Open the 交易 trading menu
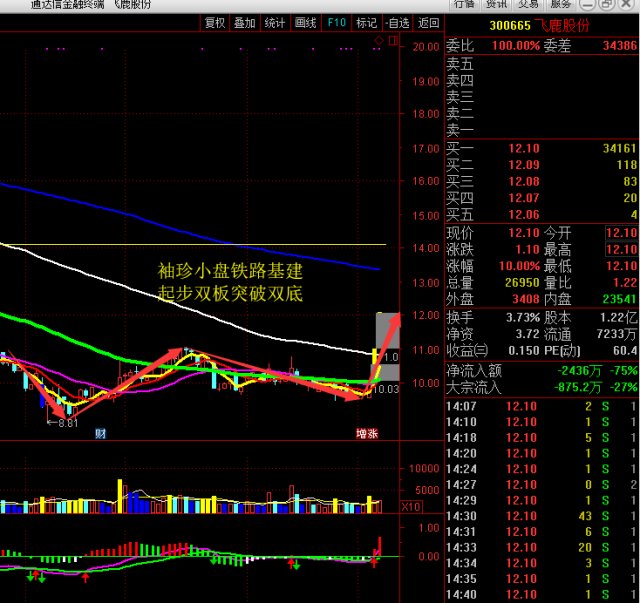Image resolution: width=640 pixels, height=603 pixels. (528, 4)
